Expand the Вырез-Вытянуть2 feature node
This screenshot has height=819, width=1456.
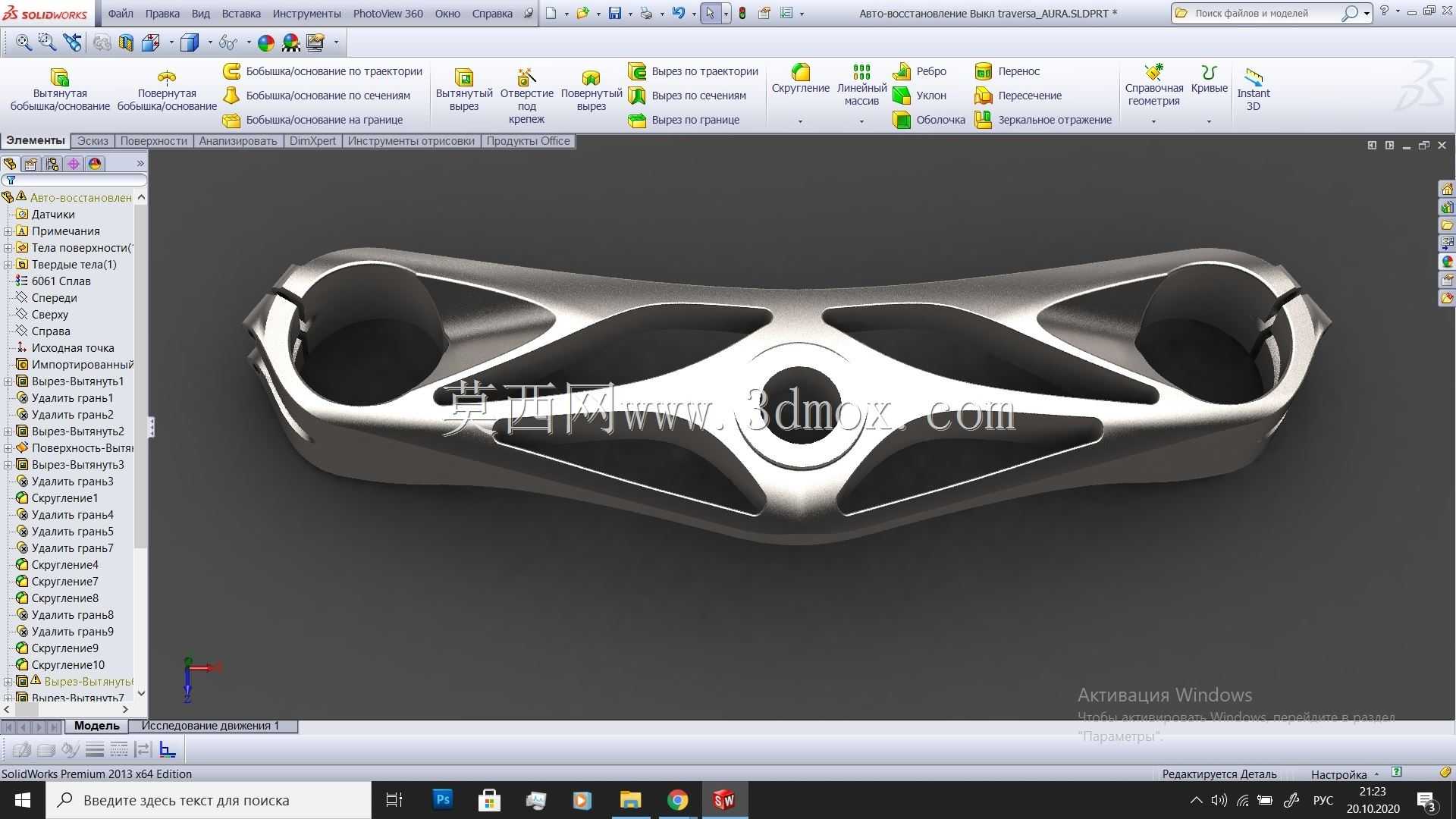click(x=8, y=431)
